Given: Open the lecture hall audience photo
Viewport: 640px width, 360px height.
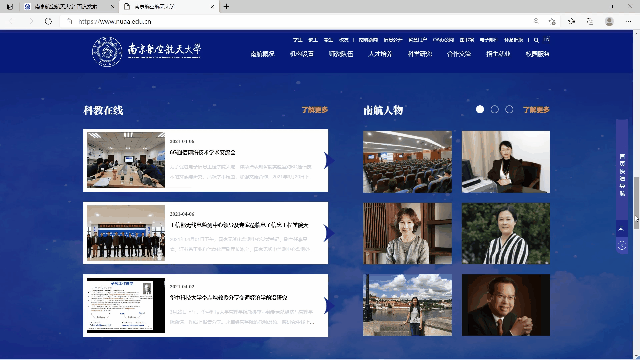Looking at the screenshot, I should pos(407,162).
